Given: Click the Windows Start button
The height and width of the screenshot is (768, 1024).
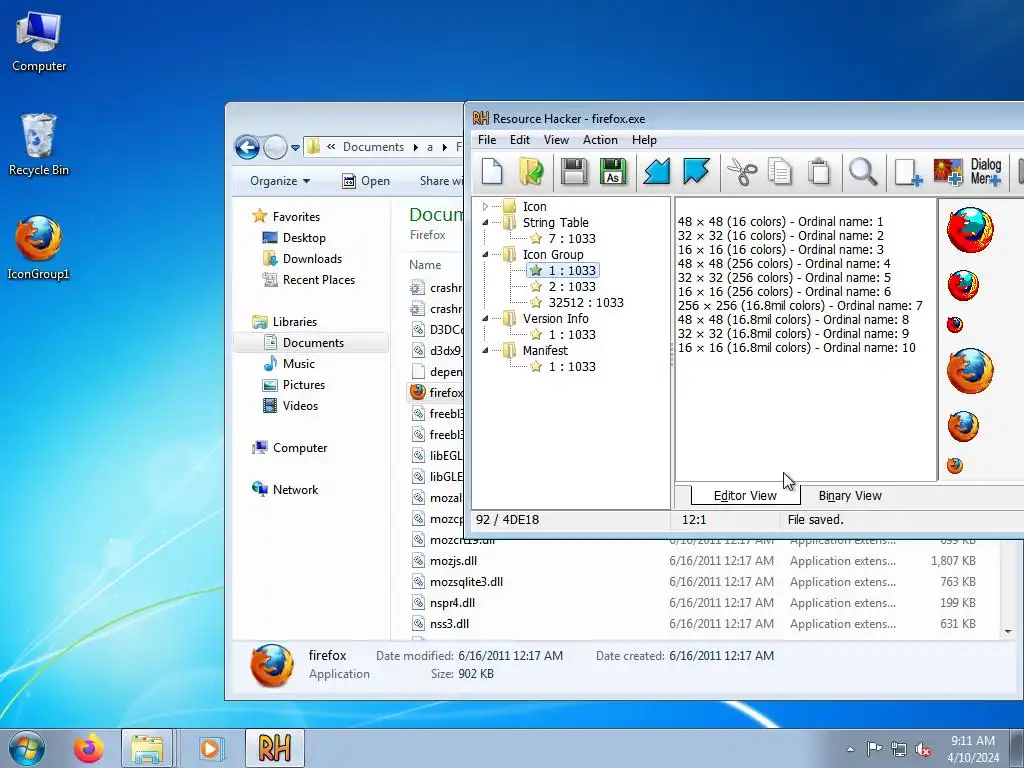Looking at the screenshot, I should 26,748.
